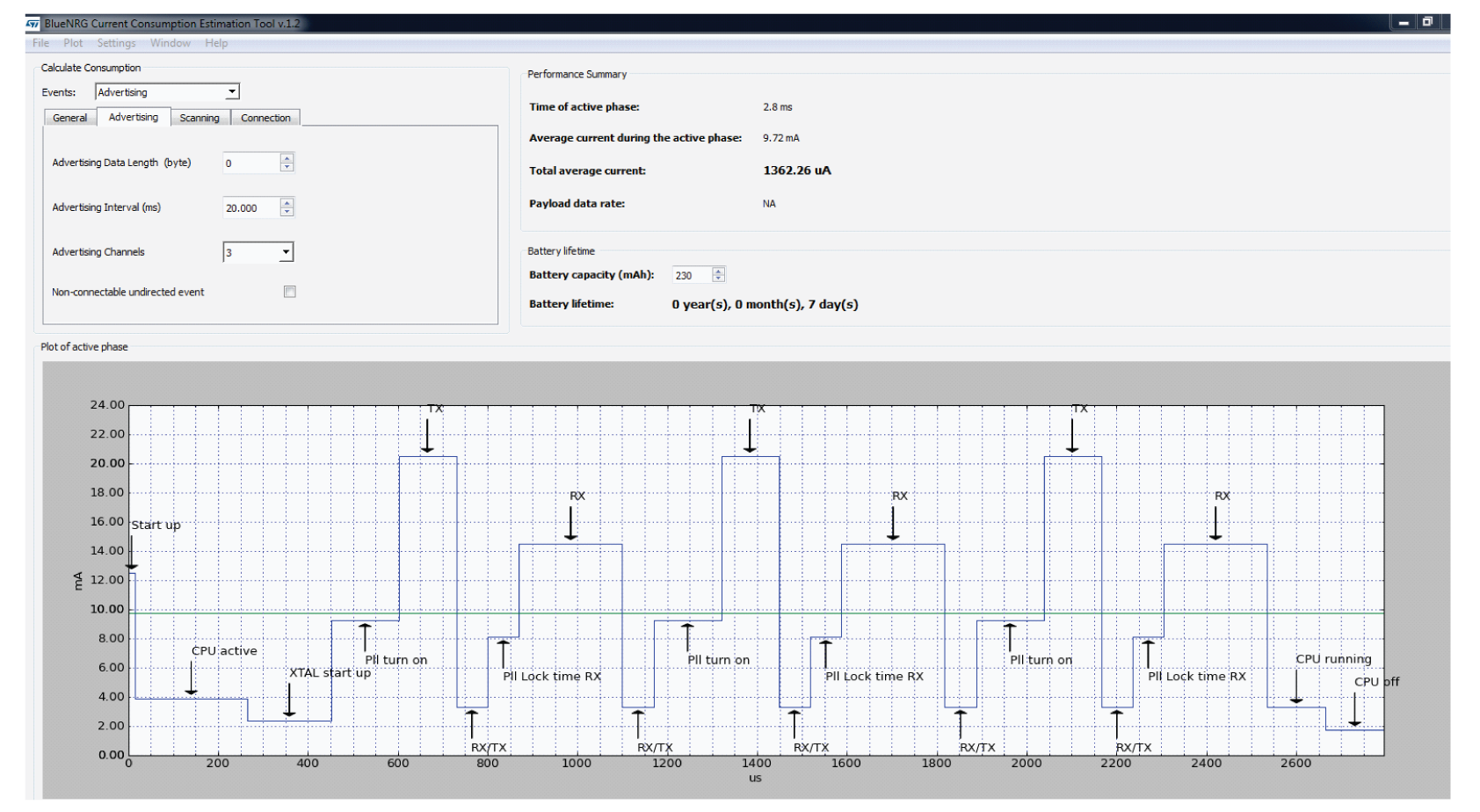The height and width of the screenshot is (812, 1480).
Task: Switch to the General tab
Action: (69, 118)
